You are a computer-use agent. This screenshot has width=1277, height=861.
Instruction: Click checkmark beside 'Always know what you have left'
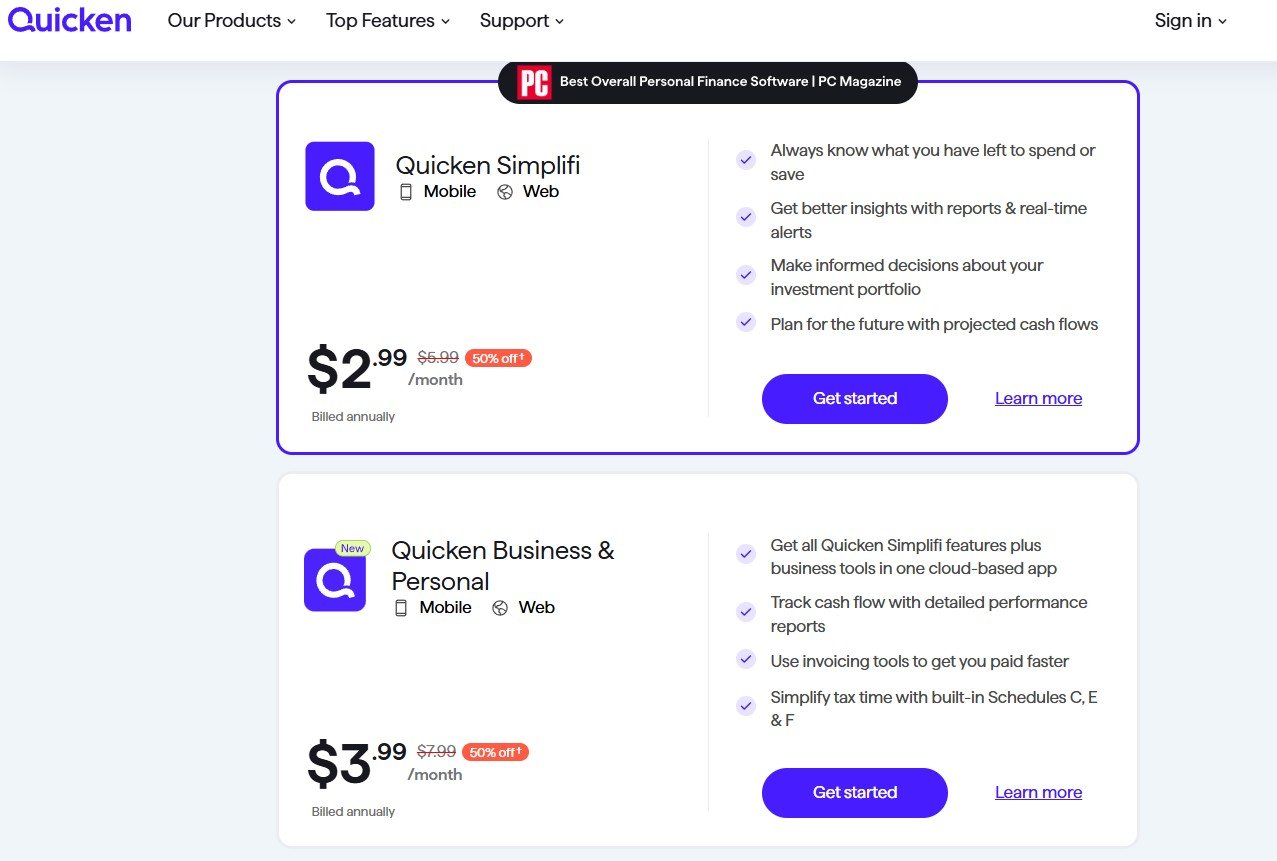click(x=746, y=160)
